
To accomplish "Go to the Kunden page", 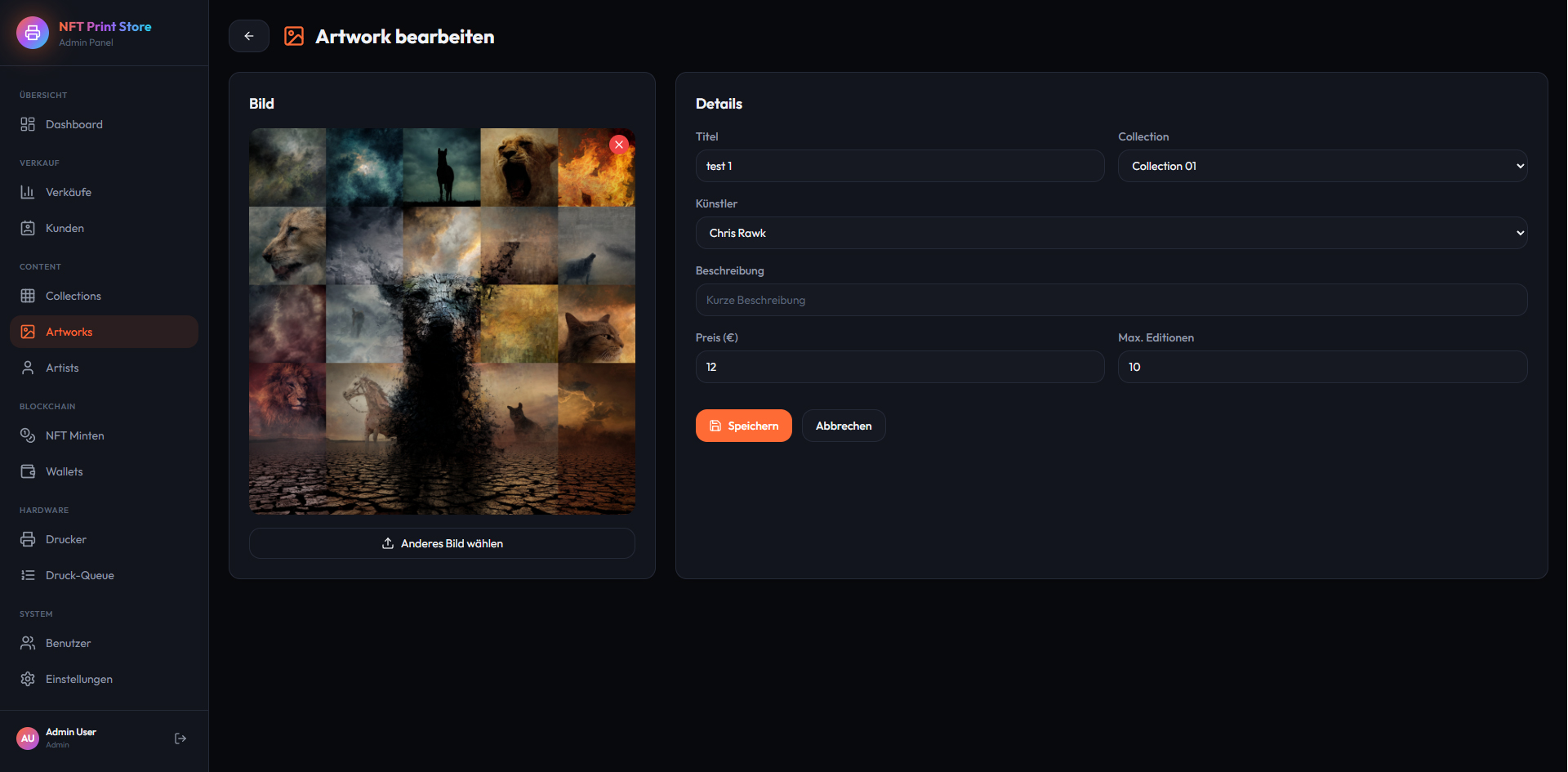I will 65,228.
